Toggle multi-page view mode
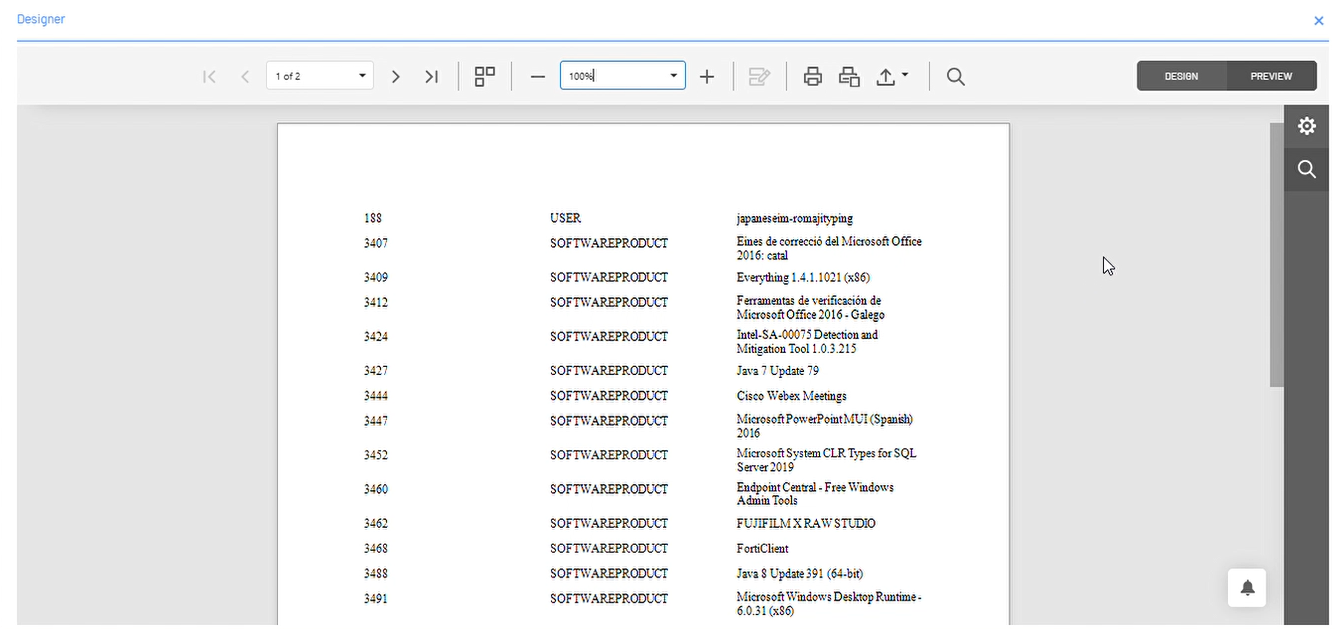The height and width of the screenshot is (629, 1335). (x=485, y=77)
